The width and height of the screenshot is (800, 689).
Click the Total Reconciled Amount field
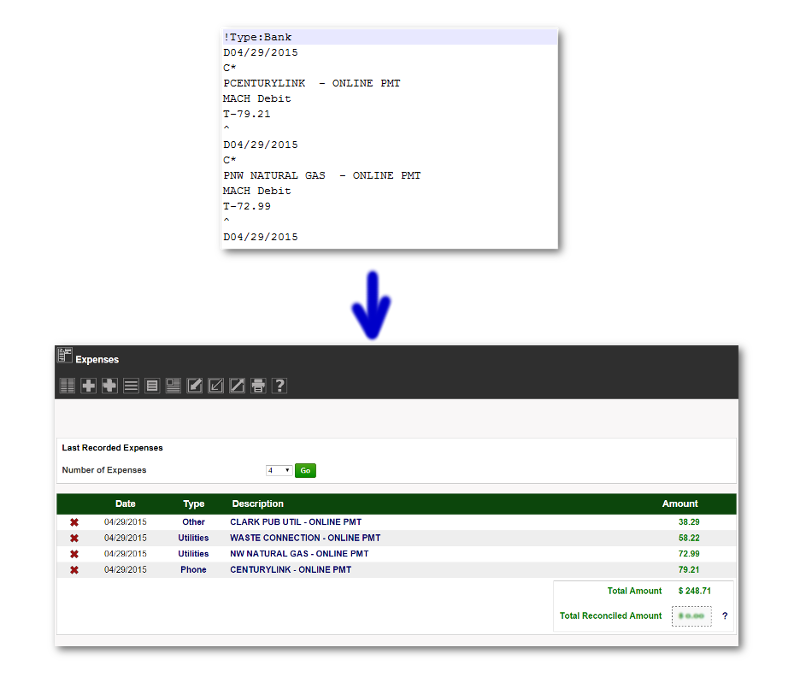[691, 616]
